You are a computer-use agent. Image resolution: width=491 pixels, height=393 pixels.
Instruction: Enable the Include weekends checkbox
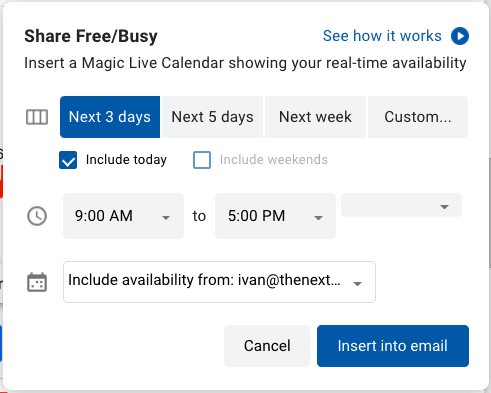202,160
